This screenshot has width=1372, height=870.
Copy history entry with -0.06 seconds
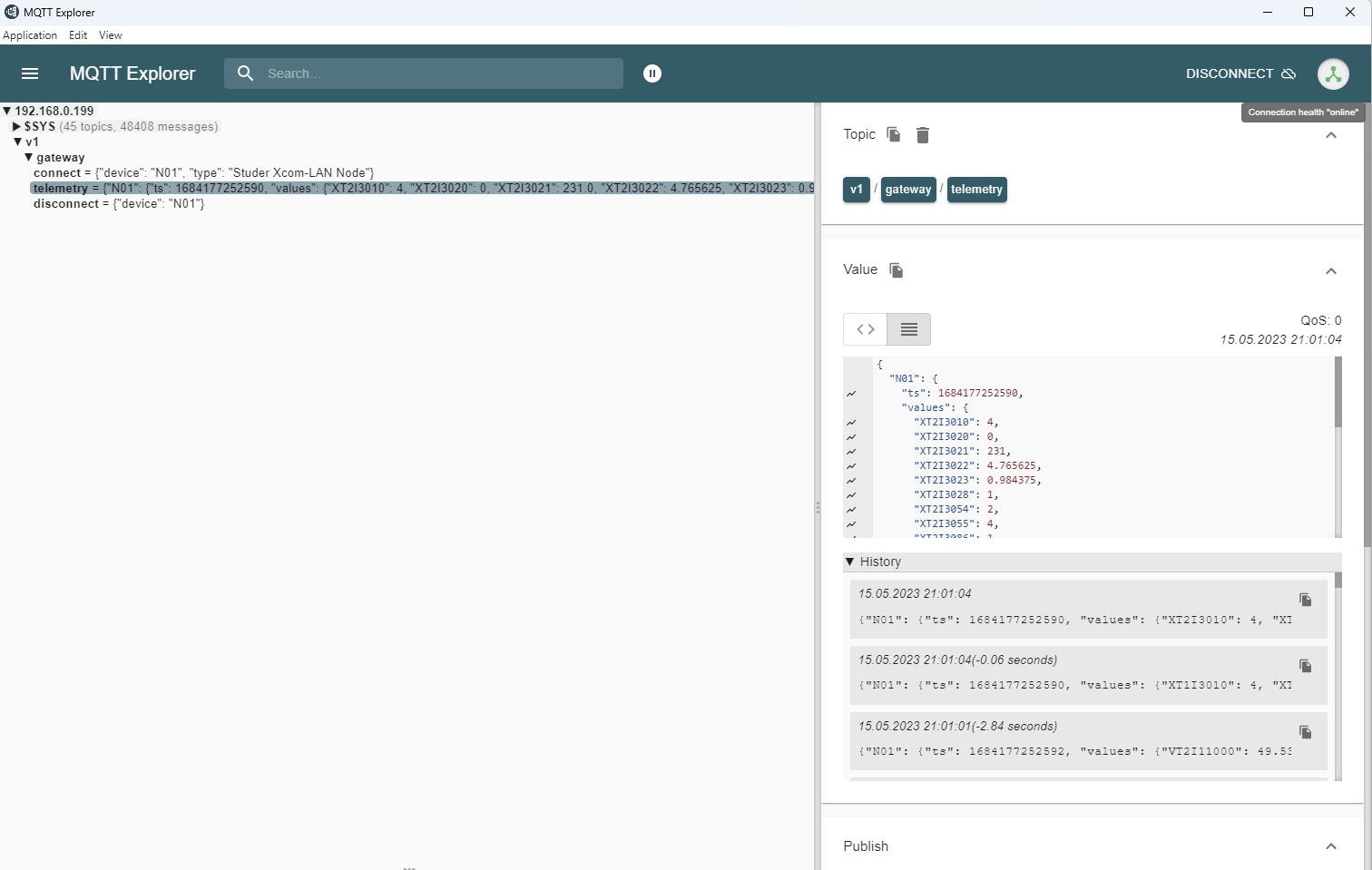[x=1305, y=666]
